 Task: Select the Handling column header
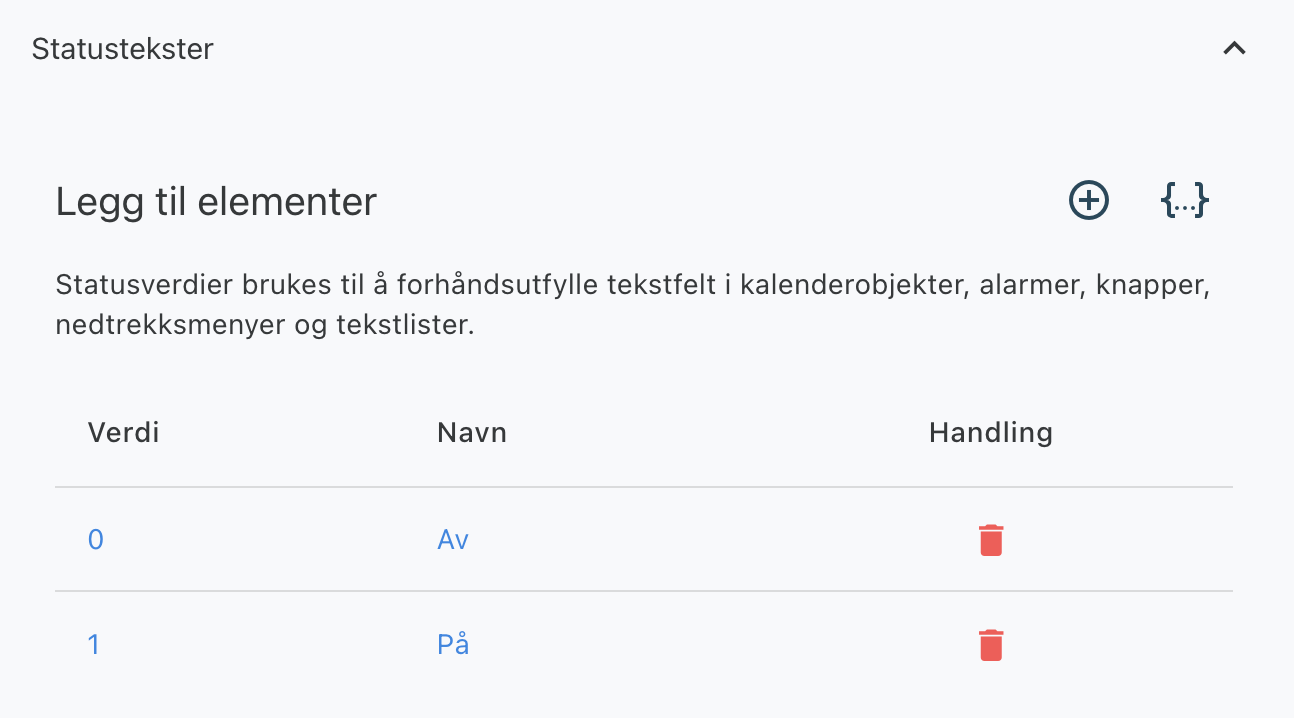991,433
